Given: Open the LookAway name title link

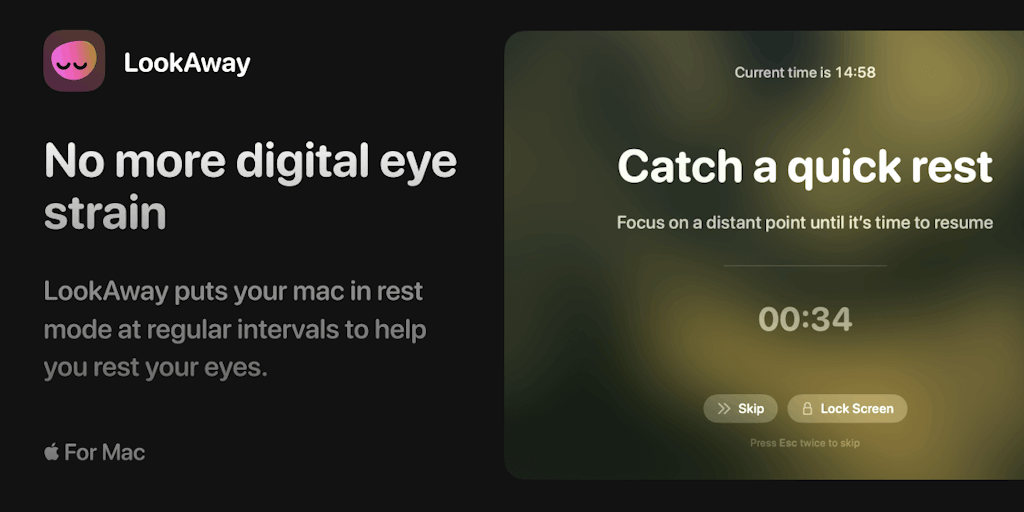Looking at the screenshot, I should 187,63.
